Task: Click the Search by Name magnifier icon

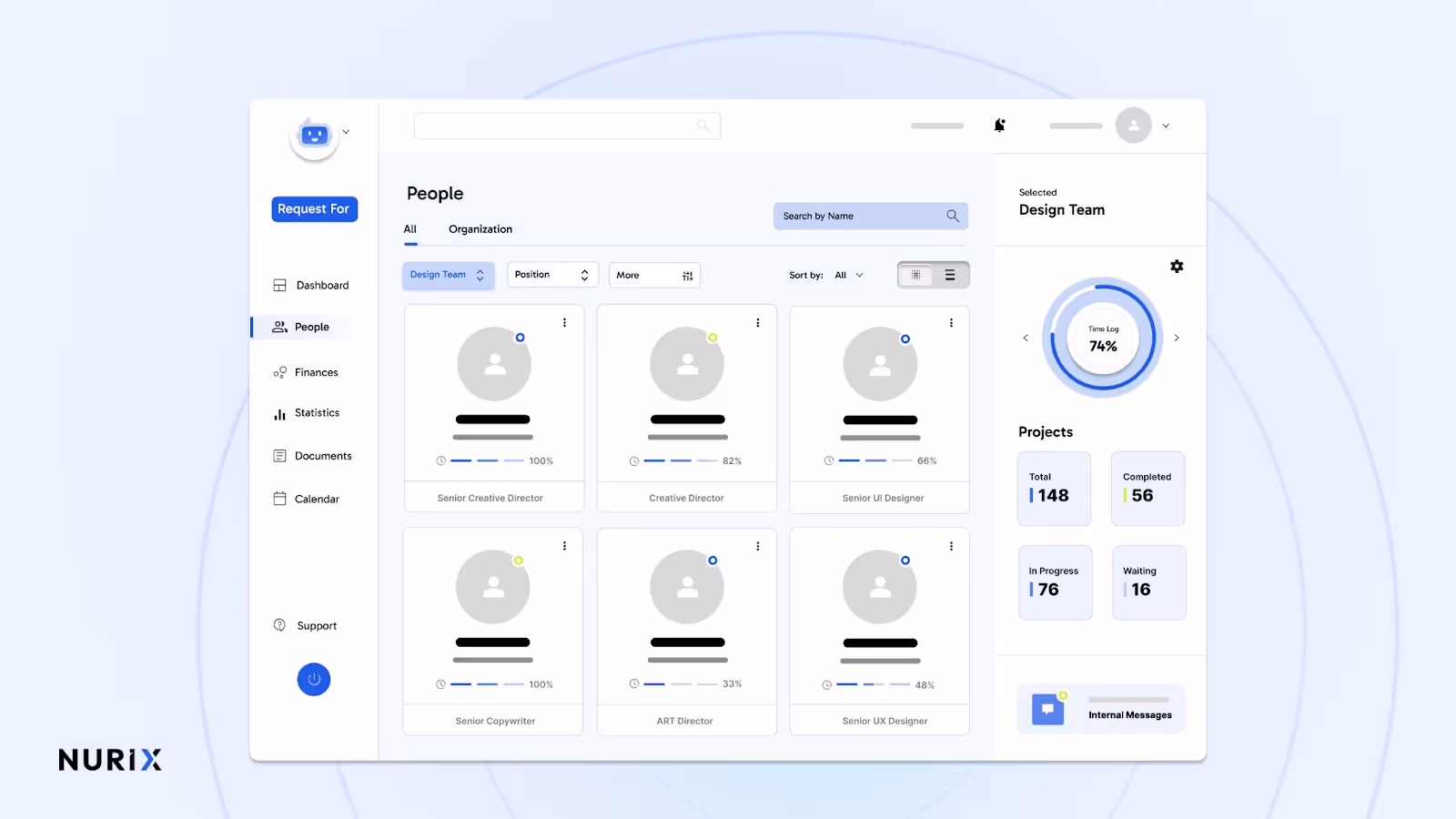Action: point(953,216)
